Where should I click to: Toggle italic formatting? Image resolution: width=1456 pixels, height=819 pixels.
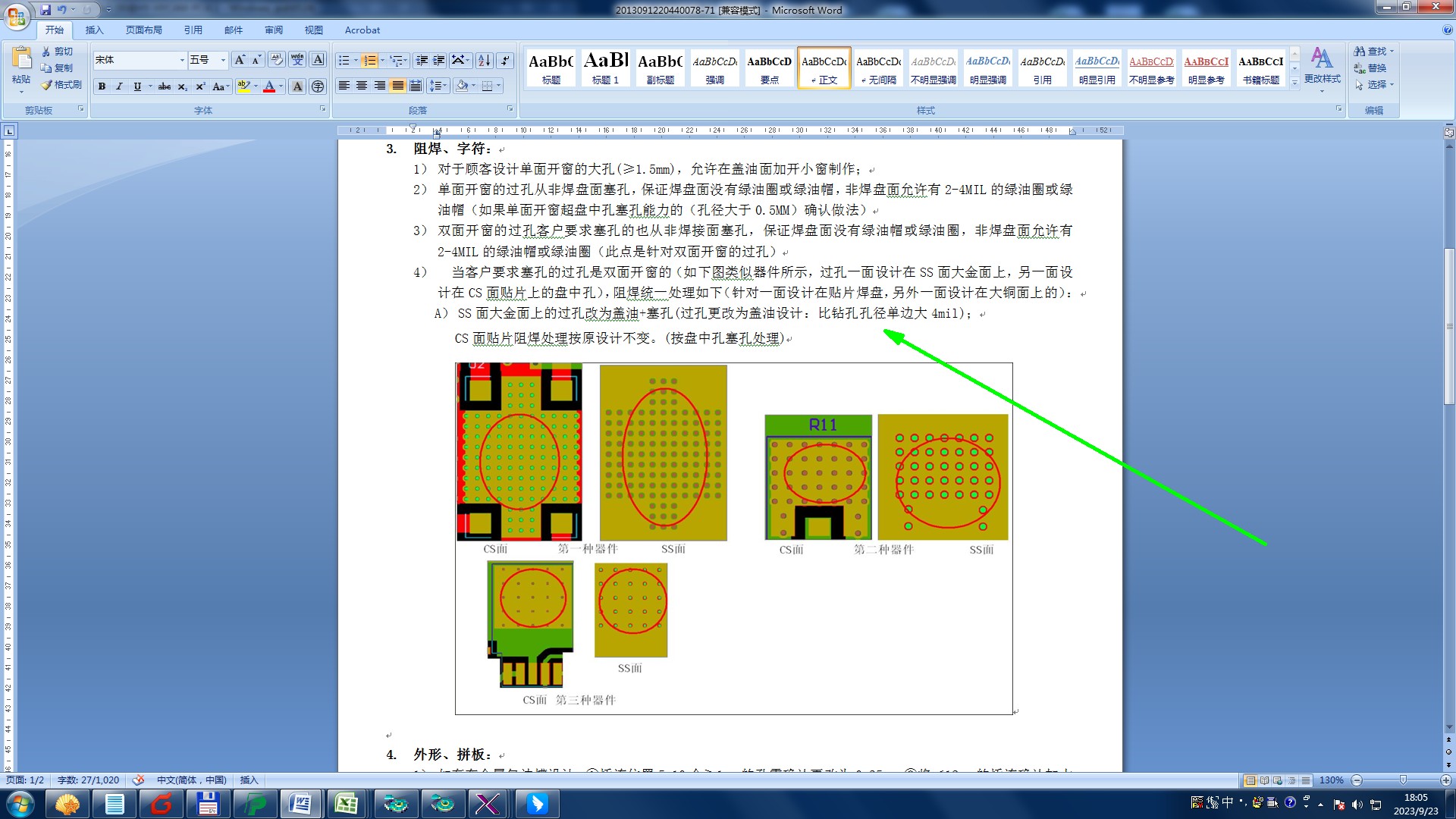click(x=119, y=86)
